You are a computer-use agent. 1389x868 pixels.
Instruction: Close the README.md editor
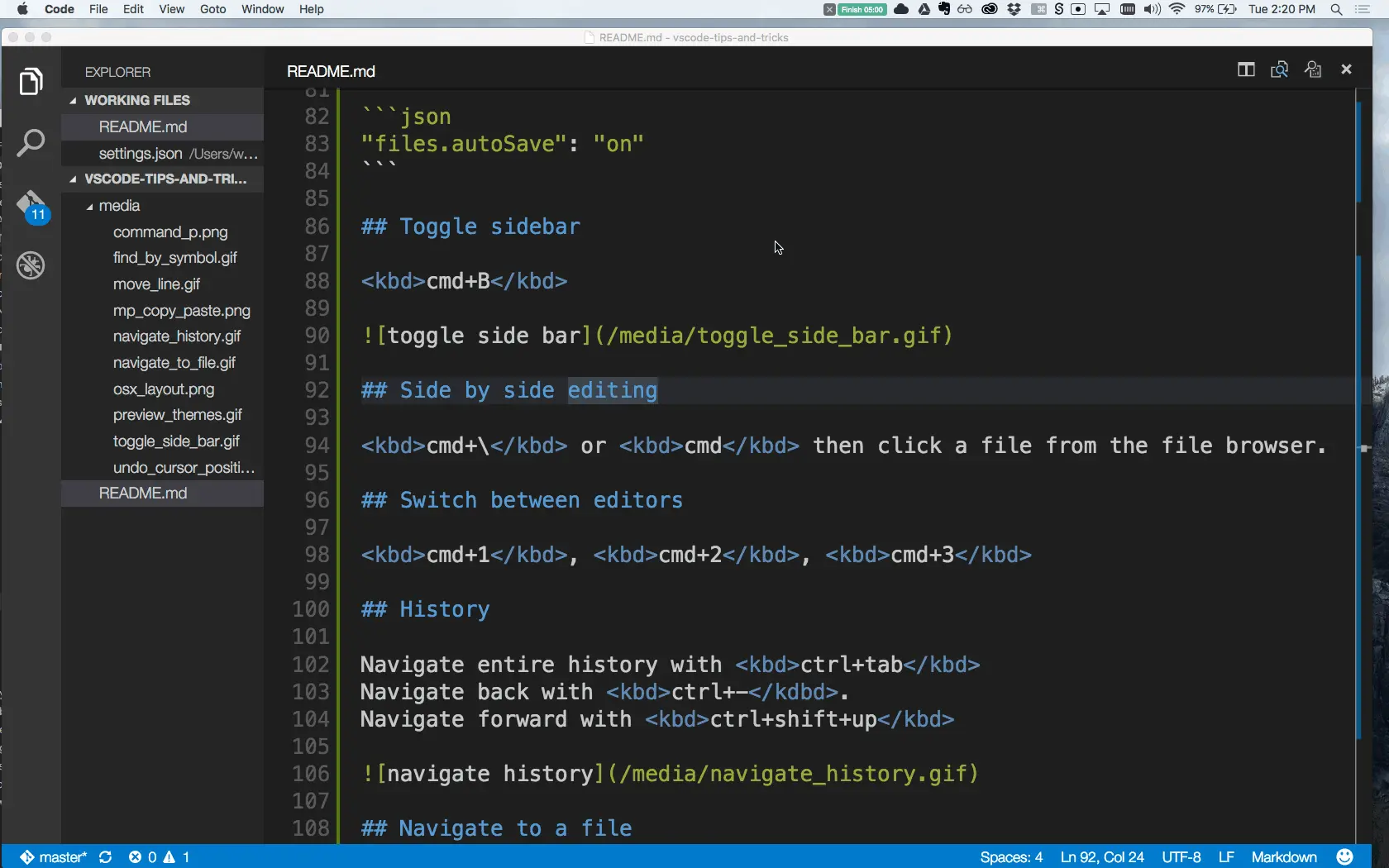coord(1347,69)
